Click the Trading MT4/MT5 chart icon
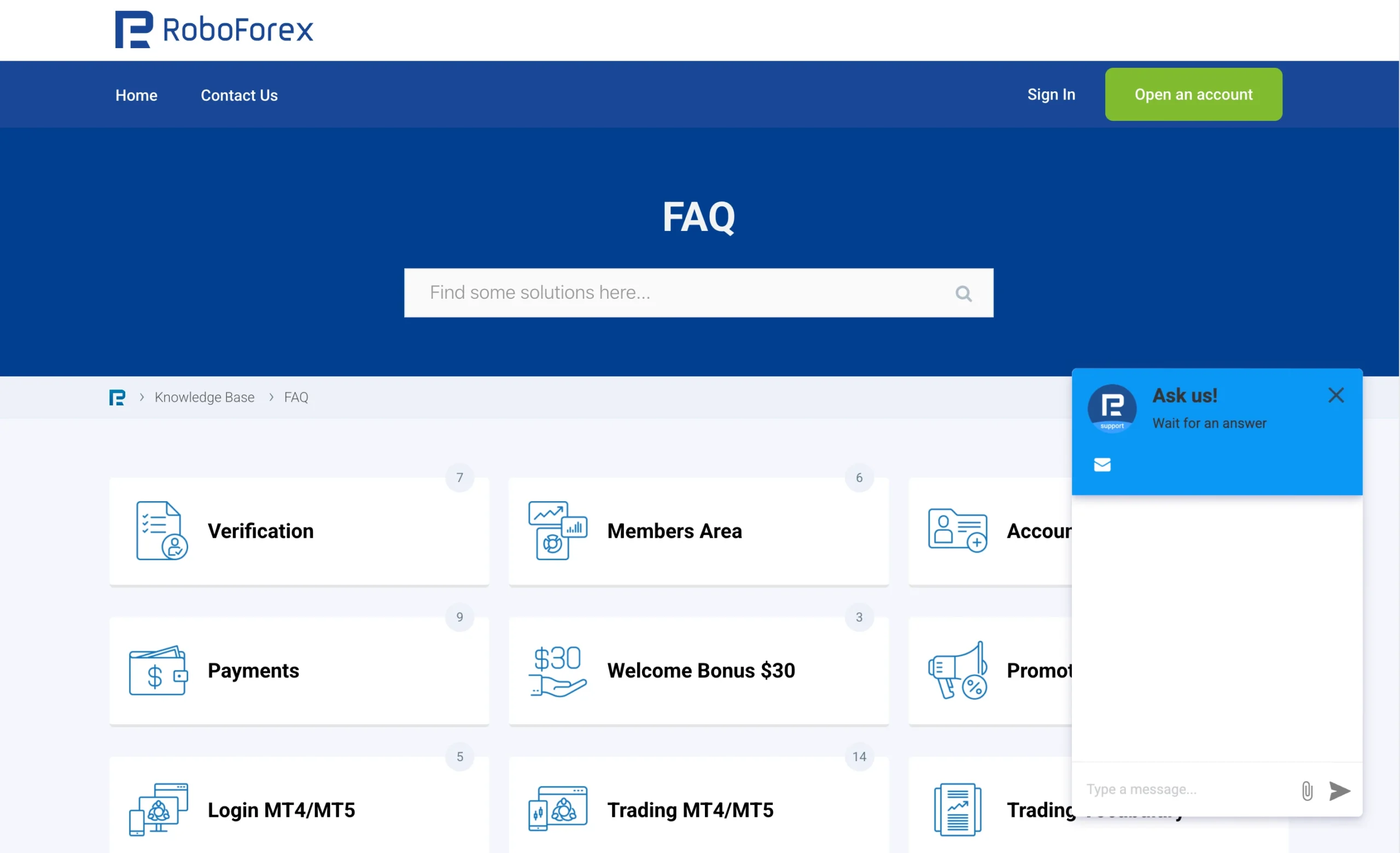 tap(557, 809)
